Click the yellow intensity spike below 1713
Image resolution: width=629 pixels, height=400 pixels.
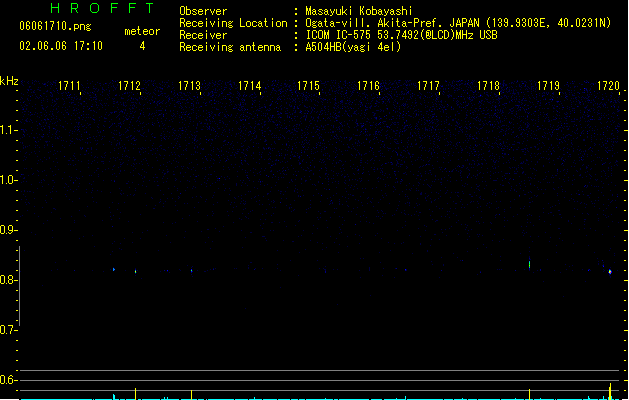click(x=192, y=394)
